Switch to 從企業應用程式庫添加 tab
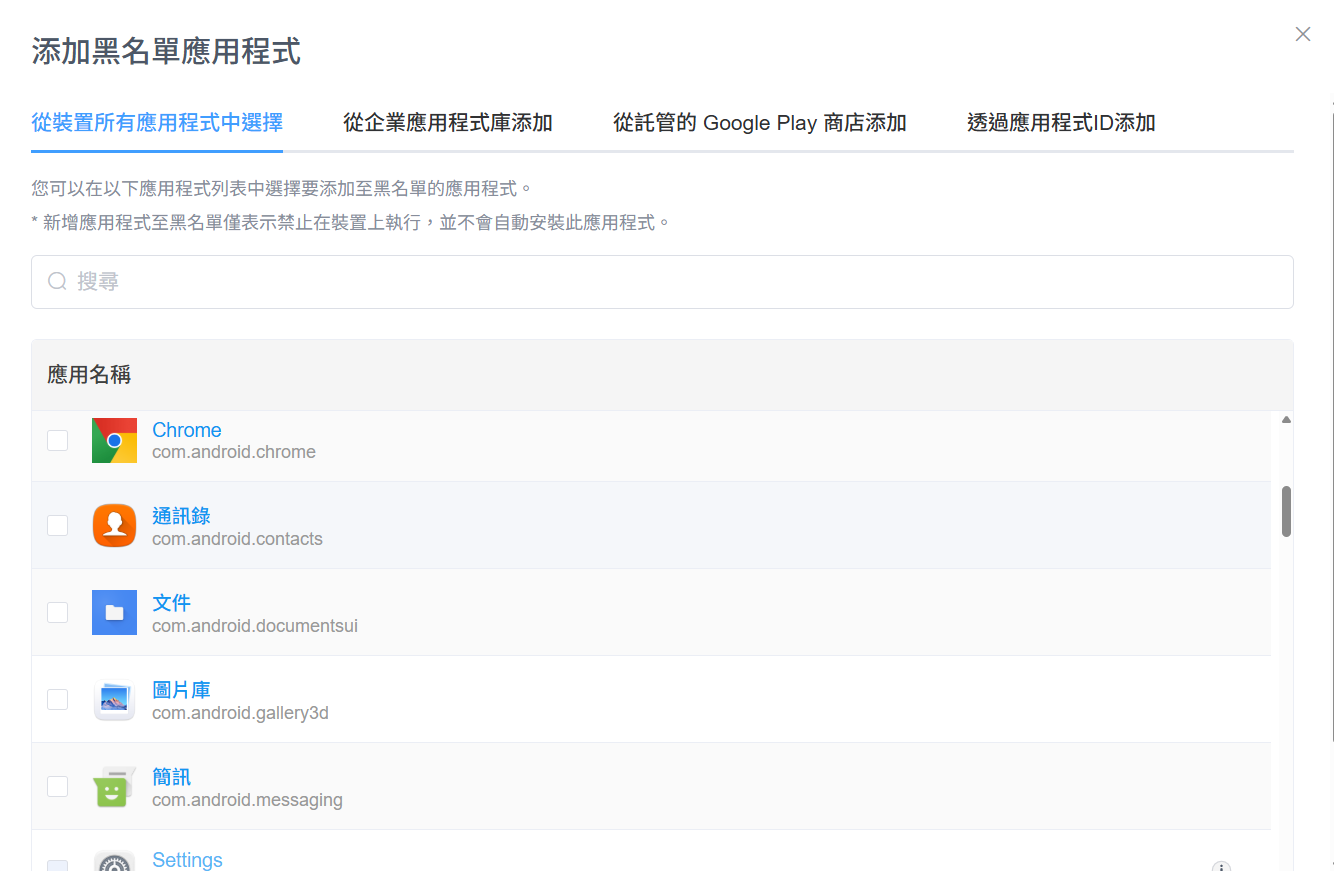Image resolution: width=1334 pixels, height=871 pixels. coord(448,123)
